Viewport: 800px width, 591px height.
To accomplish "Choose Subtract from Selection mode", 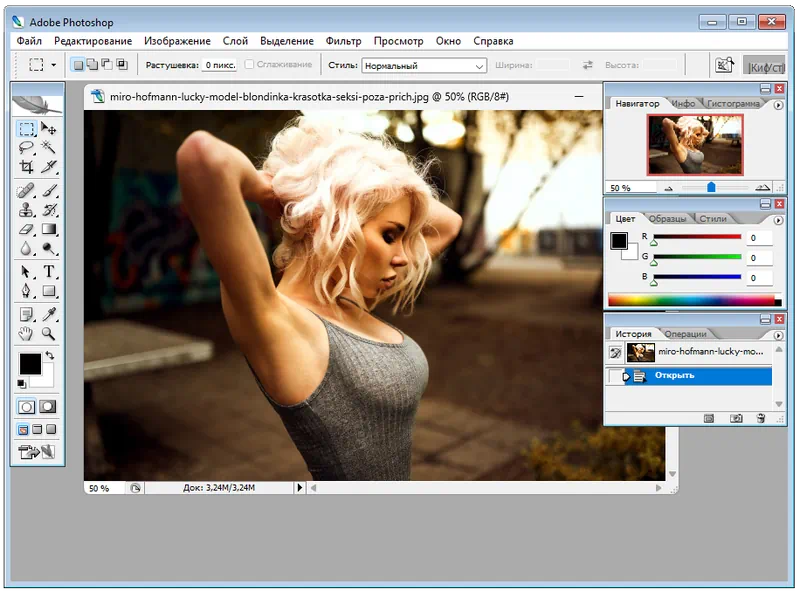I will [x=107, y=64].
